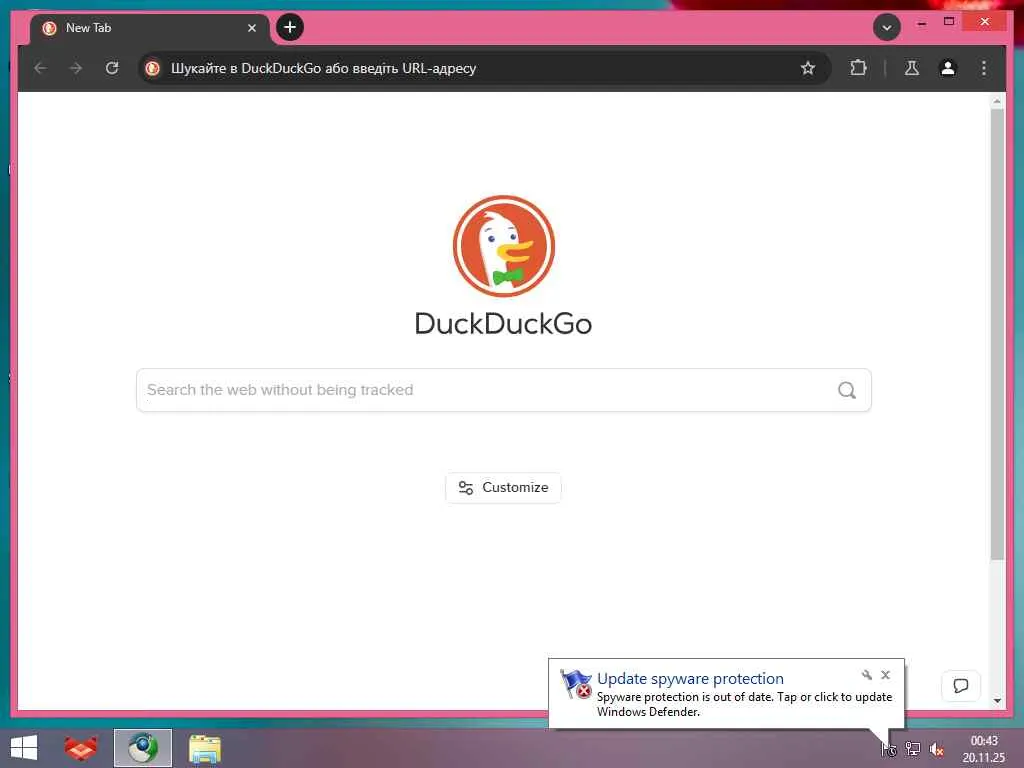Viewport: 1024px width, 768px height.
Task: Focus the 'Search the web without being tracked' box
Action: (504, 390)
